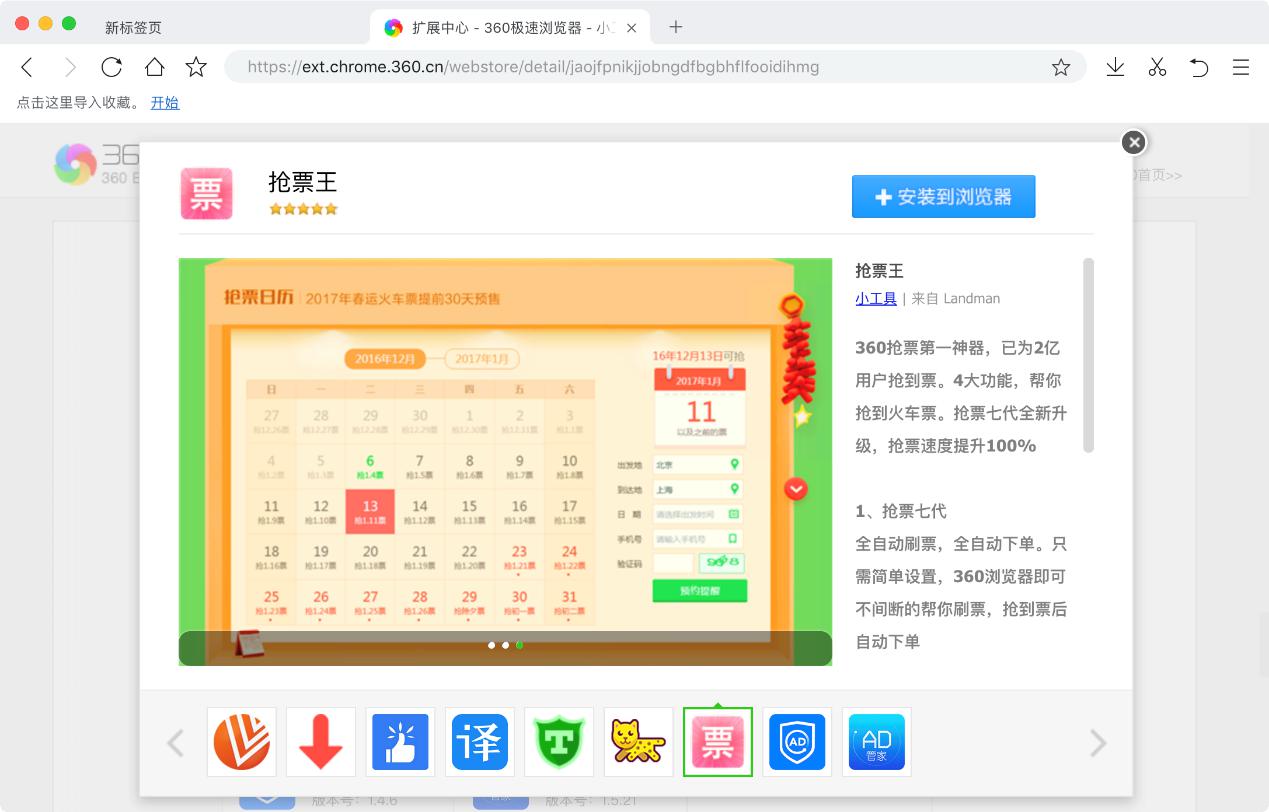Expand more extensions with the right chevron

1098,742
